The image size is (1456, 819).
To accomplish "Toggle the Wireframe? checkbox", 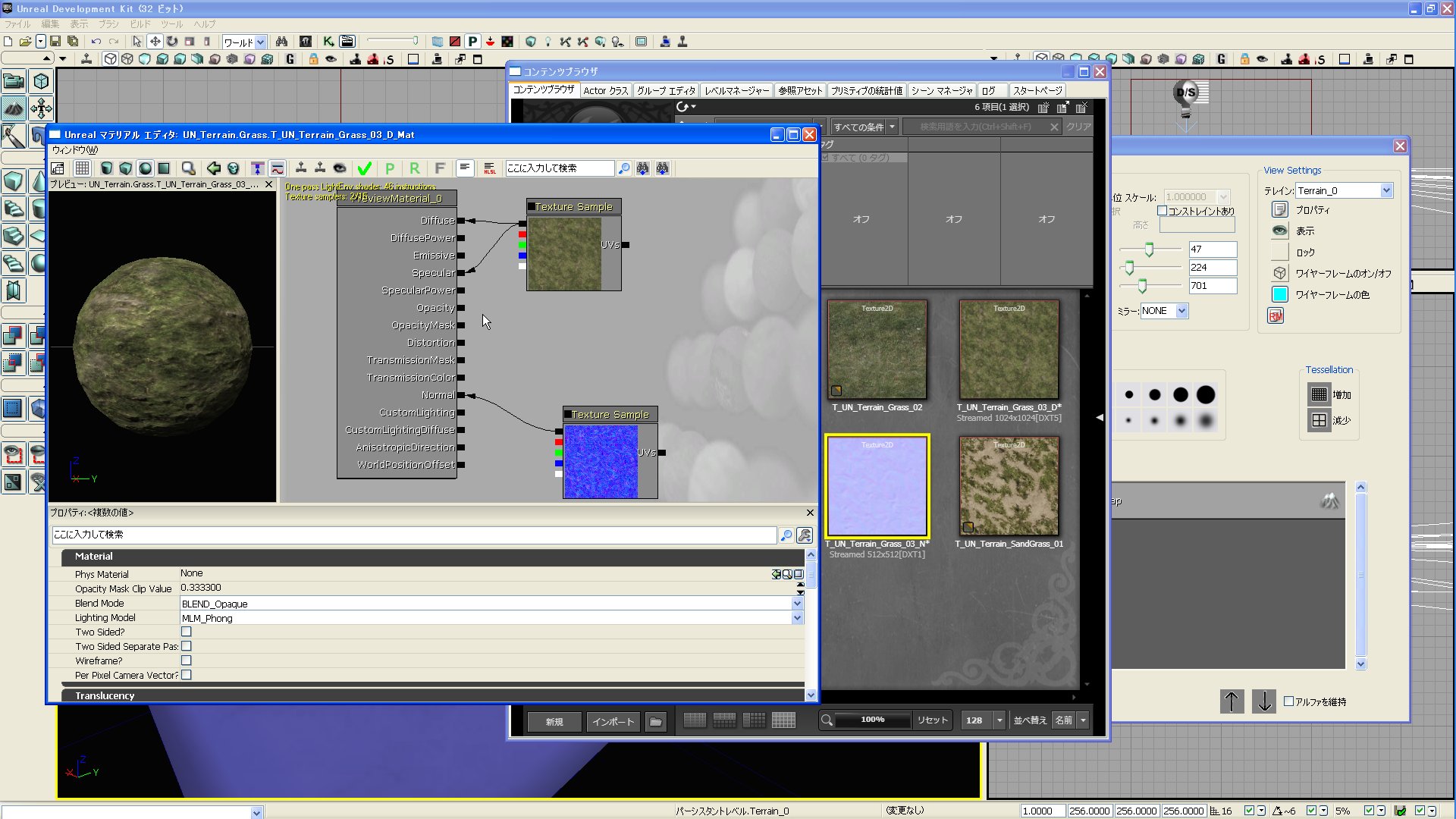I will 187,661.
